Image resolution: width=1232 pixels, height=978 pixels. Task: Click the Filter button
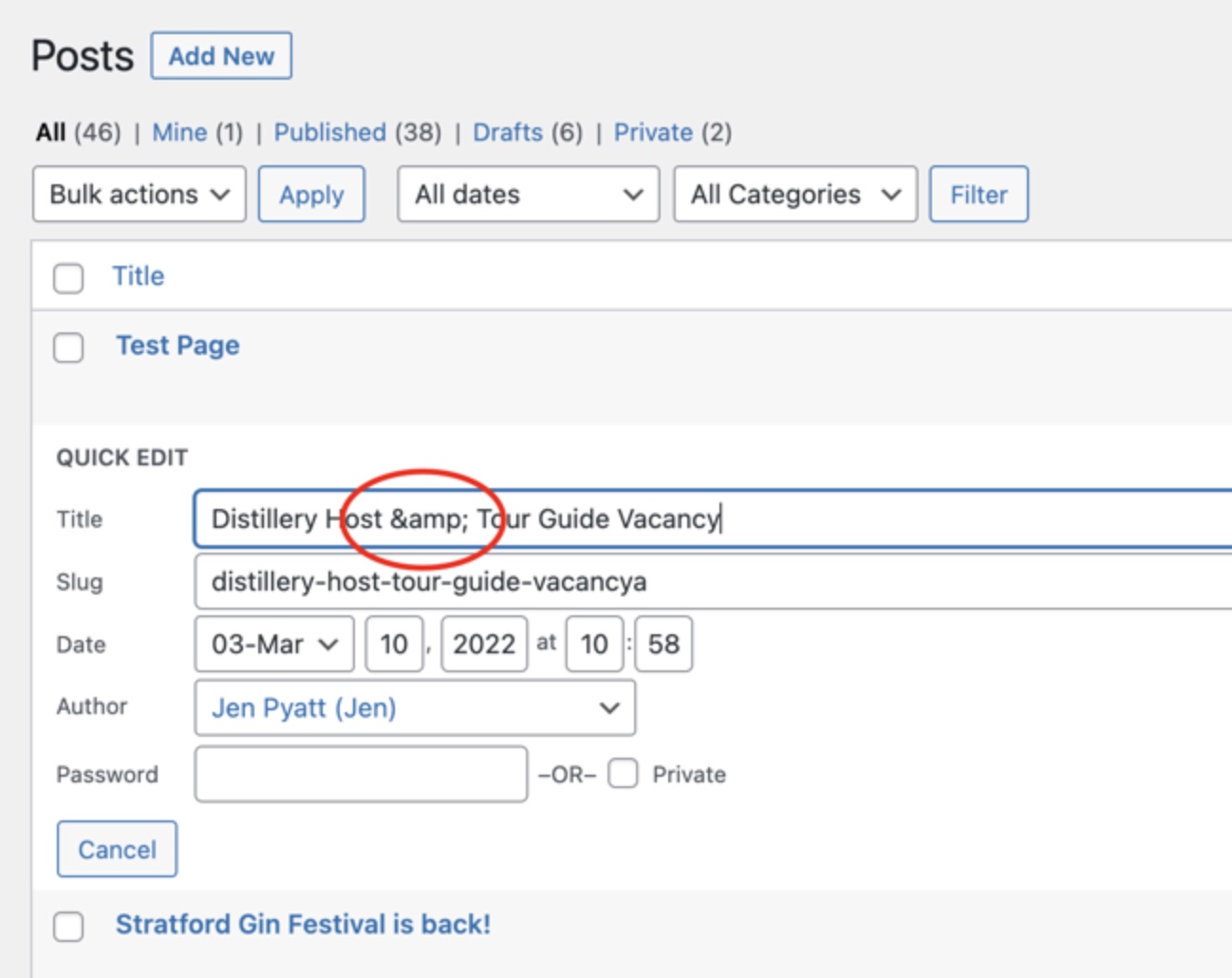979,195
